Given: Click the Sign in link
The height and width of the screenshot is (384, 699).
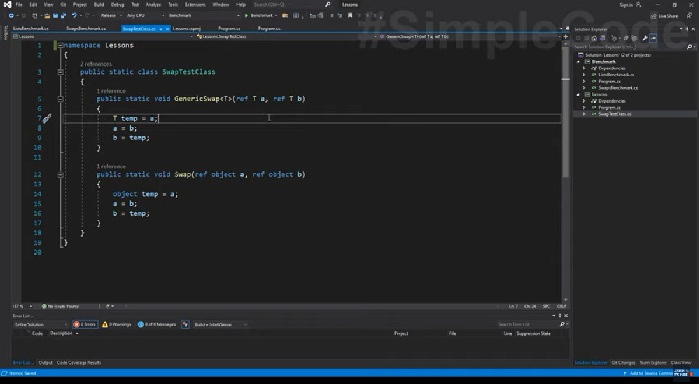Looking at the screenshot, I should coord(626,4).
